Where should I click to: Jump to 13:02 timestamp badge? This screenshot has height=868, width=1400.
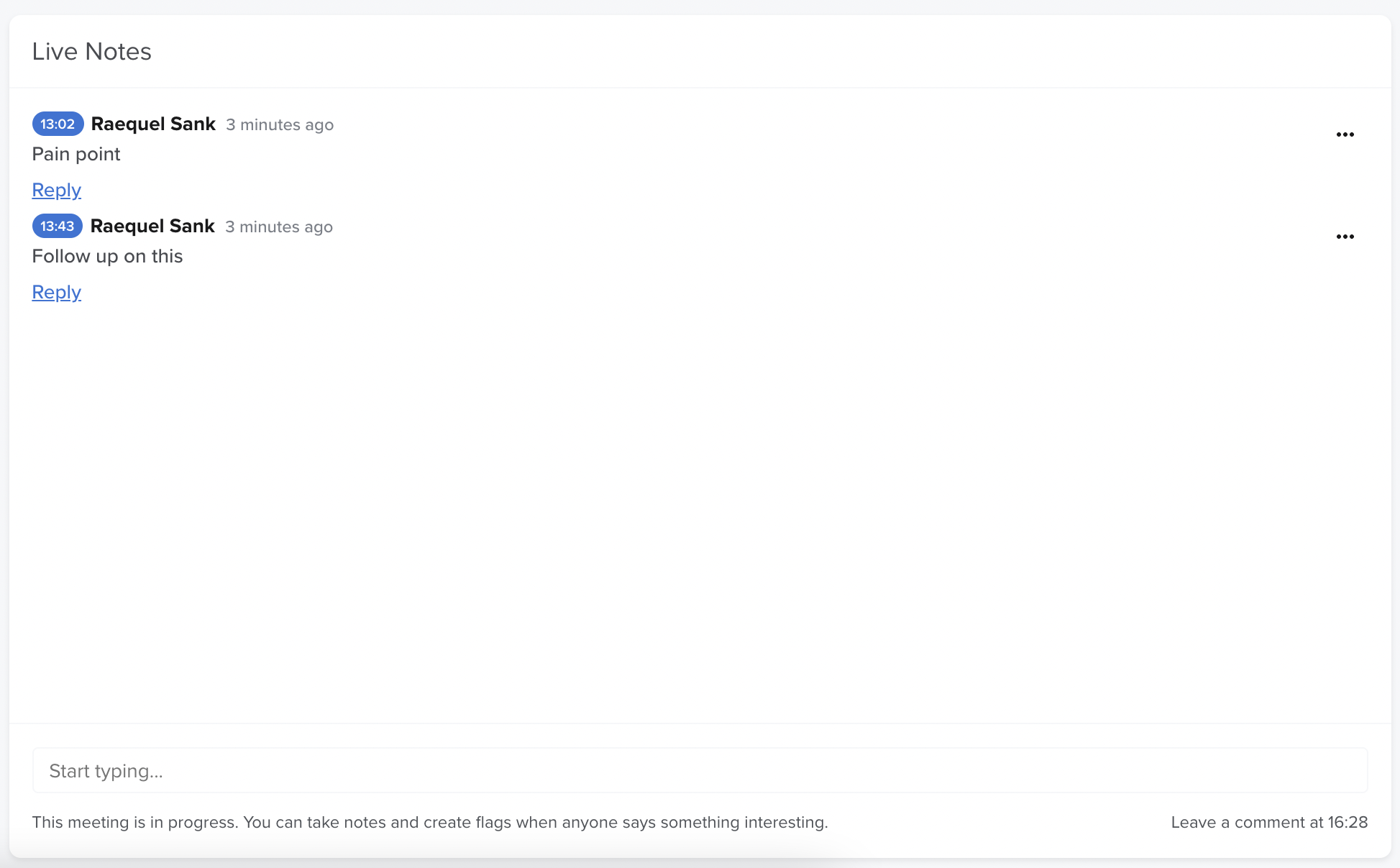tap(58, 124)
